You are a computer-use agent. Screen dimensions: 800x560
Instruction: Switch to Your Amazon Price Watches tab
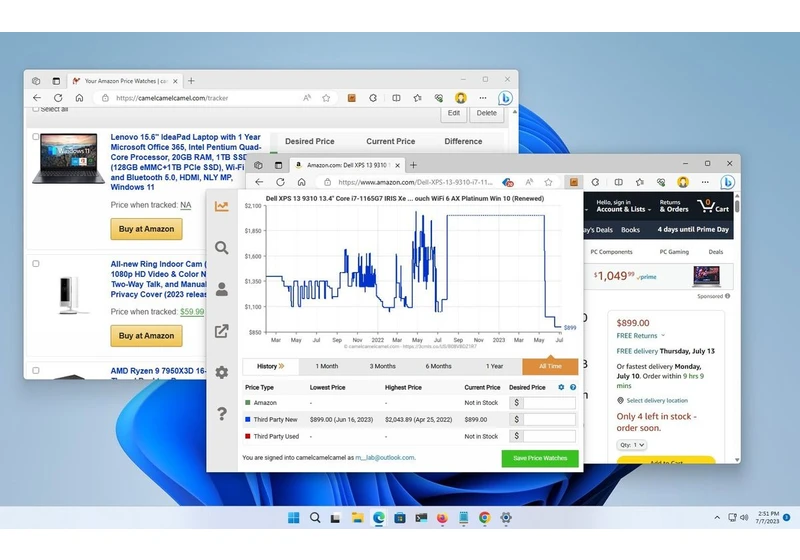[126, 81]
